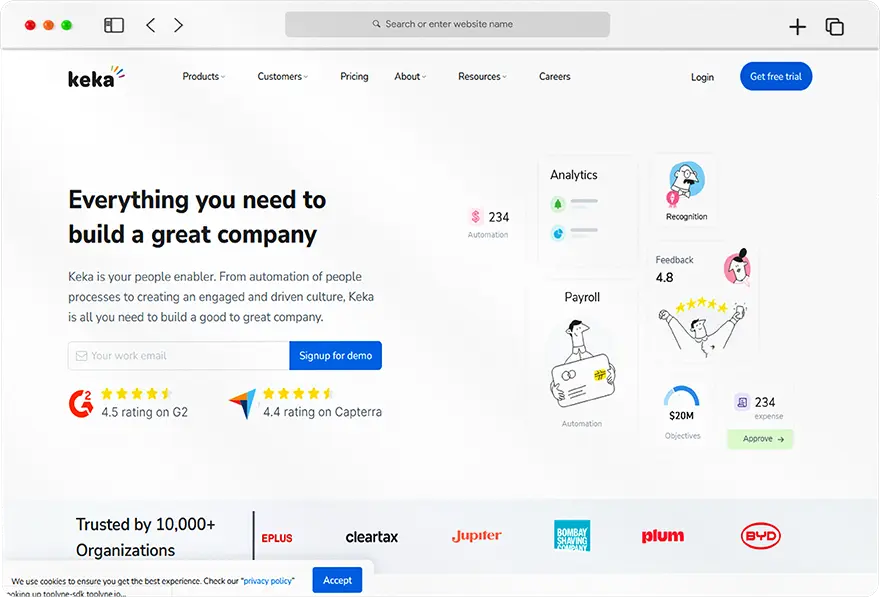
Task: Click the Capterra logo icon
Action: [x=243, y=404]
